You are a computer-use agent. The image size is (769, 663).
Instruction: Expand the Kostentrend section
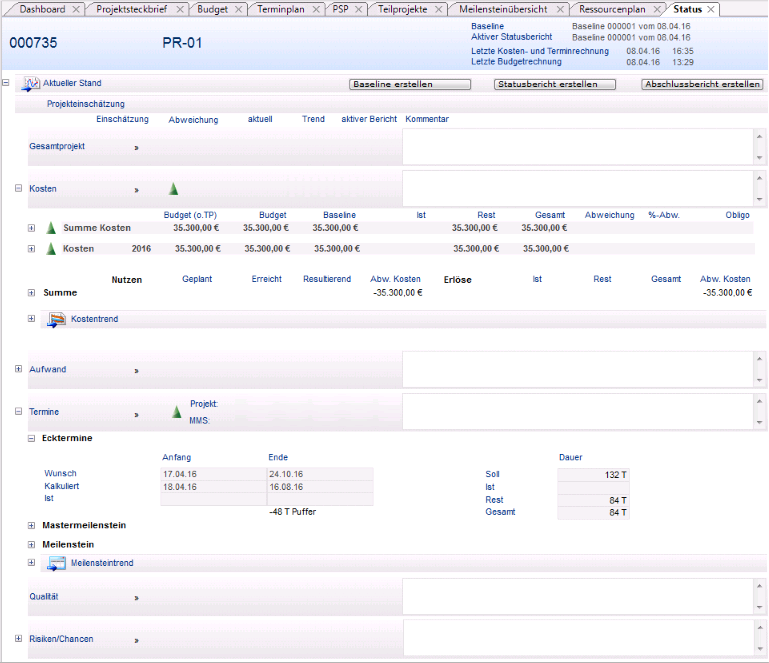(31, 319)
